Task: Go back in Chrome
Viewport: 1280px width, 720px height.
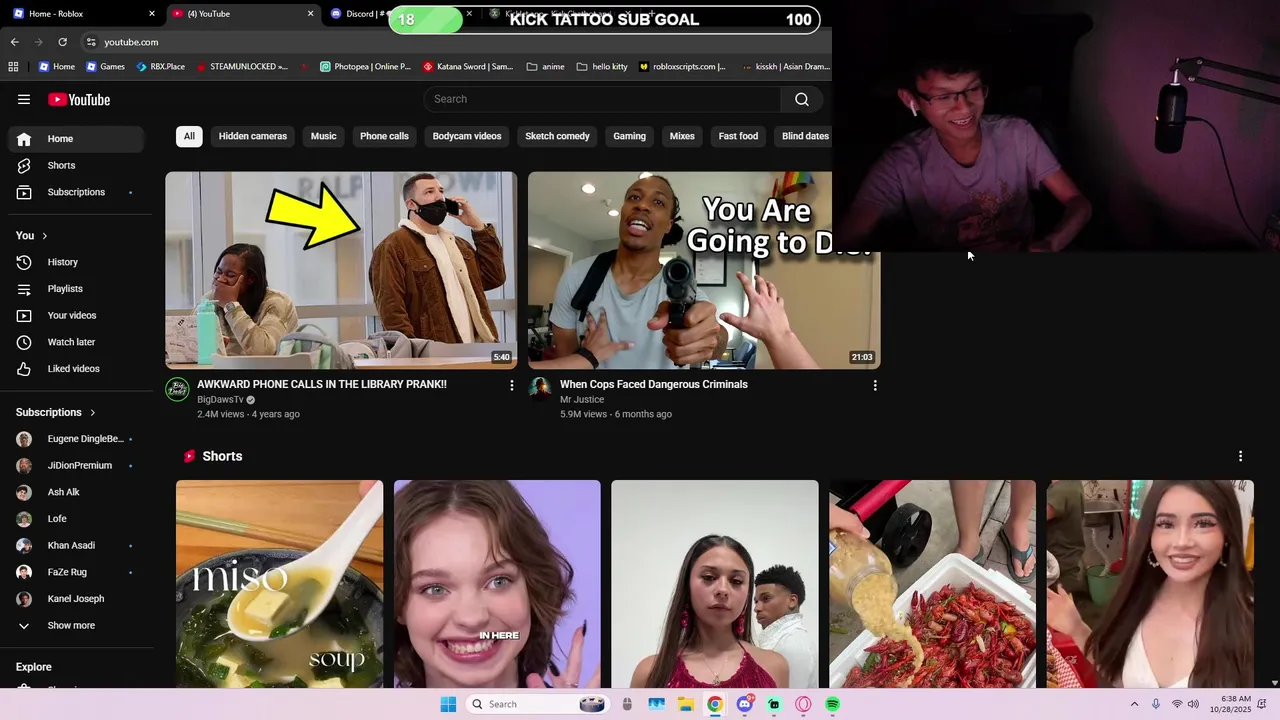Action: [14, 42]
